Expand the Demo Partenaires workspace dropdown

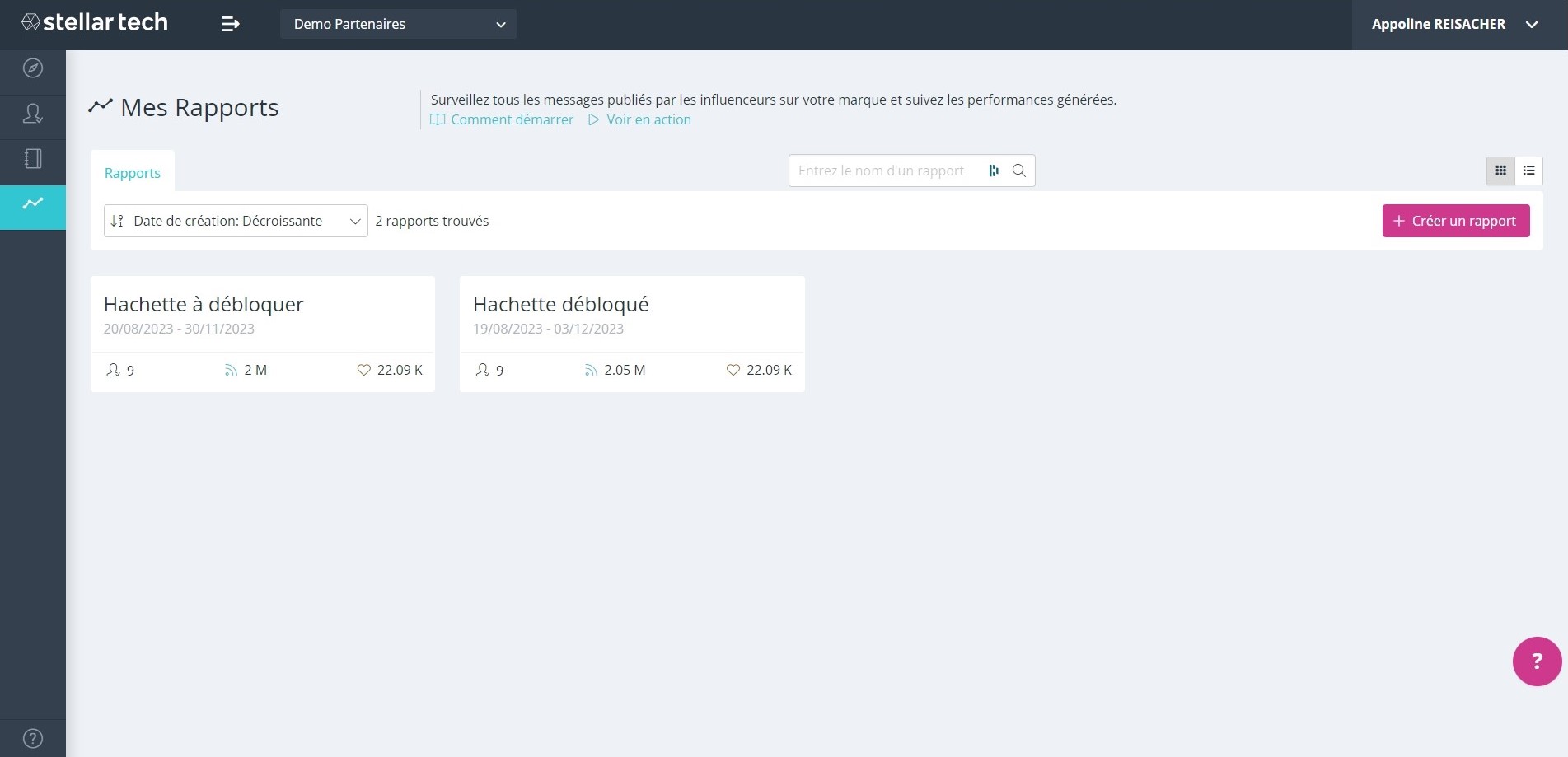399,24
